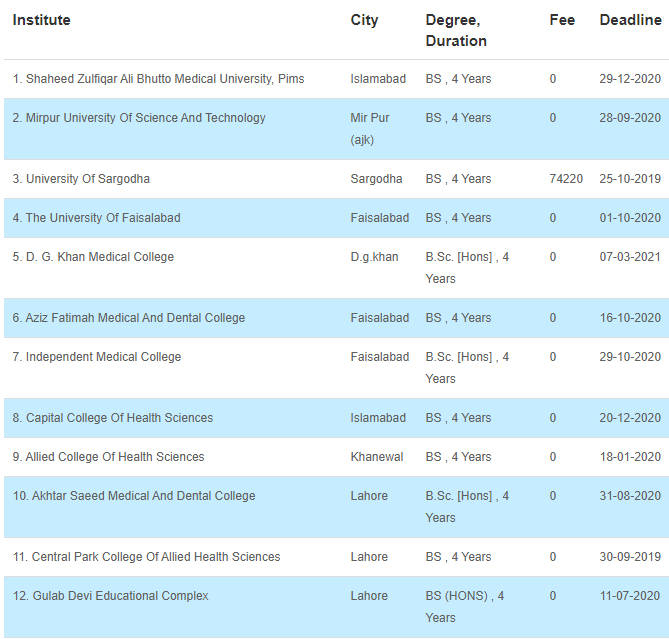Click deadline 29-10-2020
Viewport: 669px width, 639px height.
point(630,357)
